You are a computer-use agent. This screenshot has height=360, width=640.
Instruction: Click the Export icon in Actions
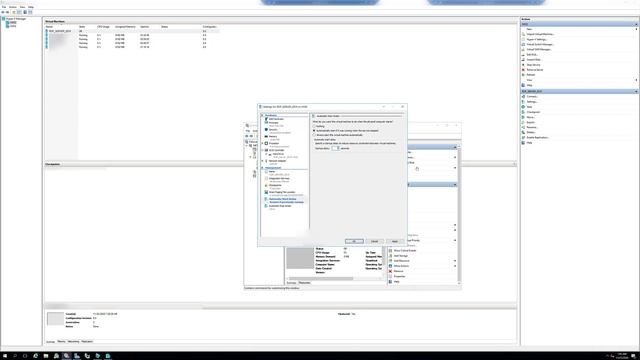pyautogui.click(x=523, y=122)
